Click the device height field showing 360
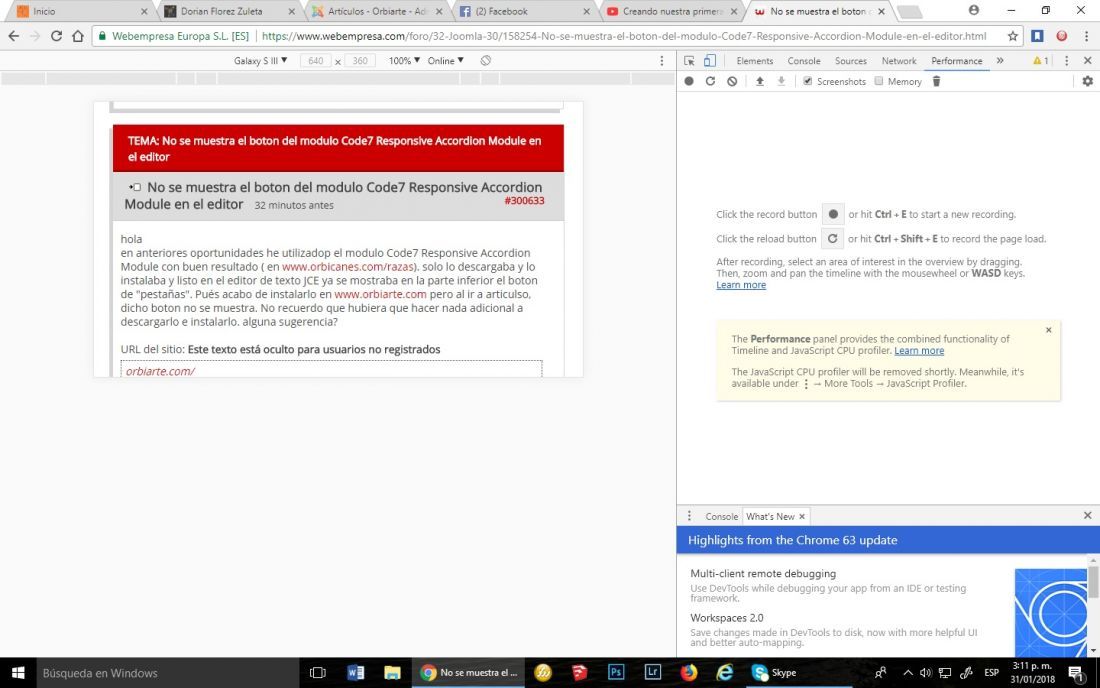Viewport: 1100px width, 688px height. click(x=360, y=60)
